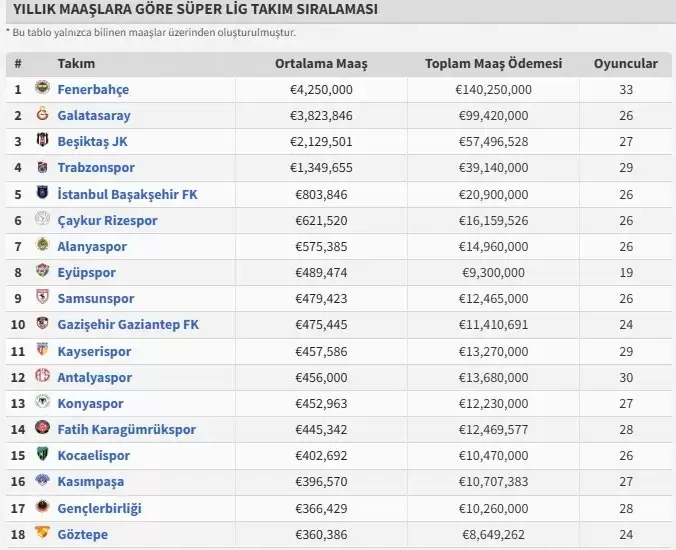This screenshot has height=550, width=676.
Task: Sort by Toplam Maaş Ödemesi column header
Action: 493,63
